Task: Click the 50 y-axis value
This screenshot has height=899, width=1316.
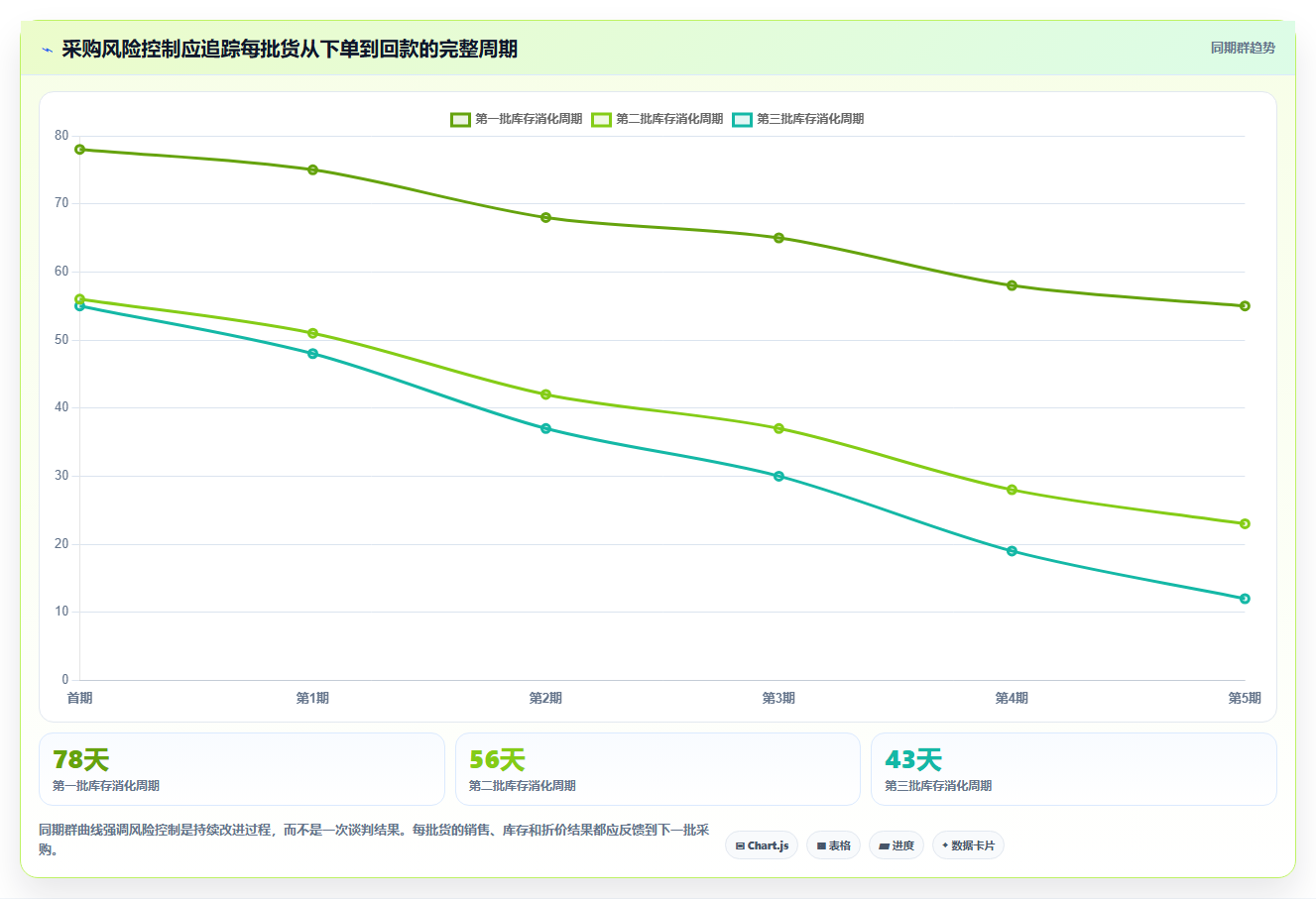Action: [x=61, y=340]
